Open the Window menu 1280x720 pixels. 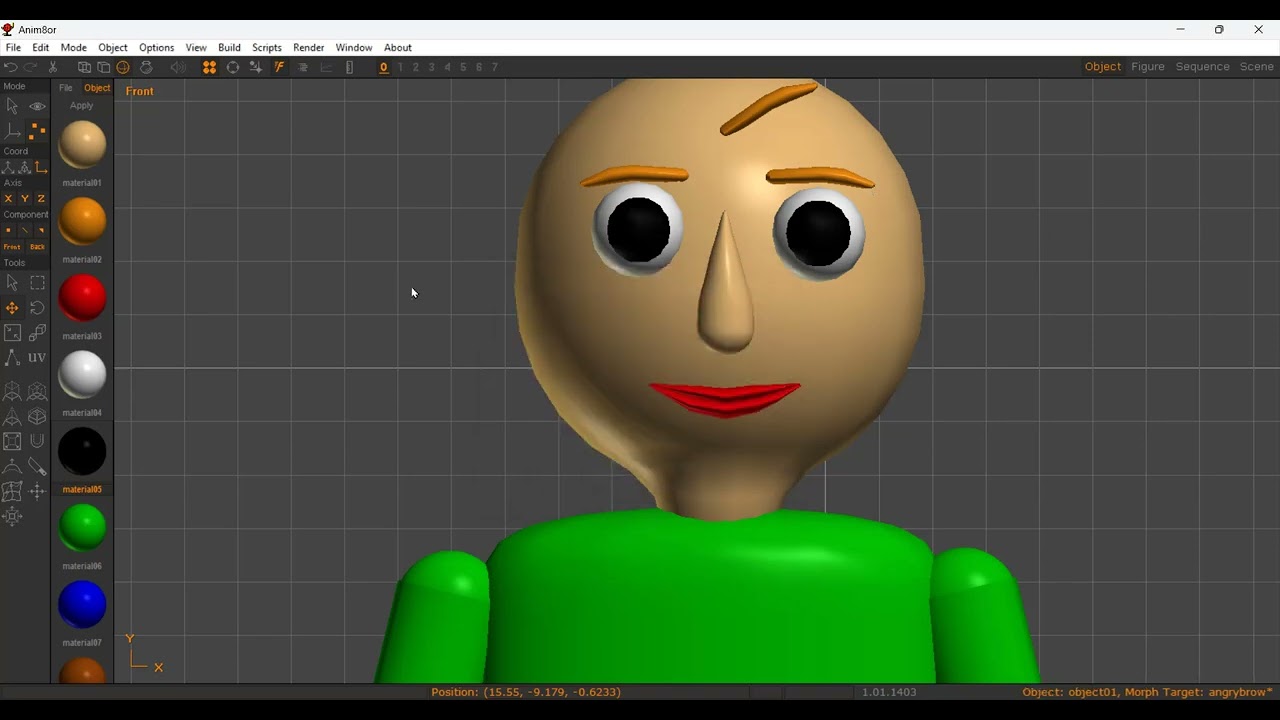point(354,47)
